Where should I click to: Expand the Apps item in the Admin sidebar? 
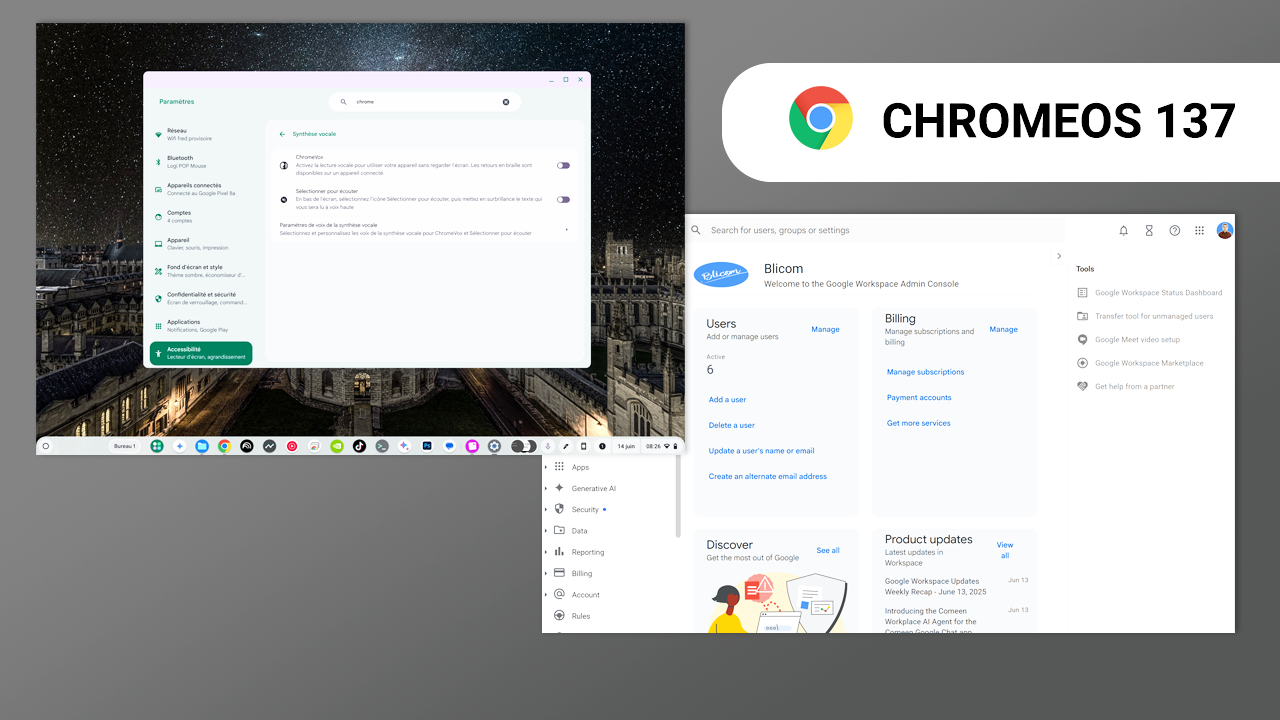546,467
